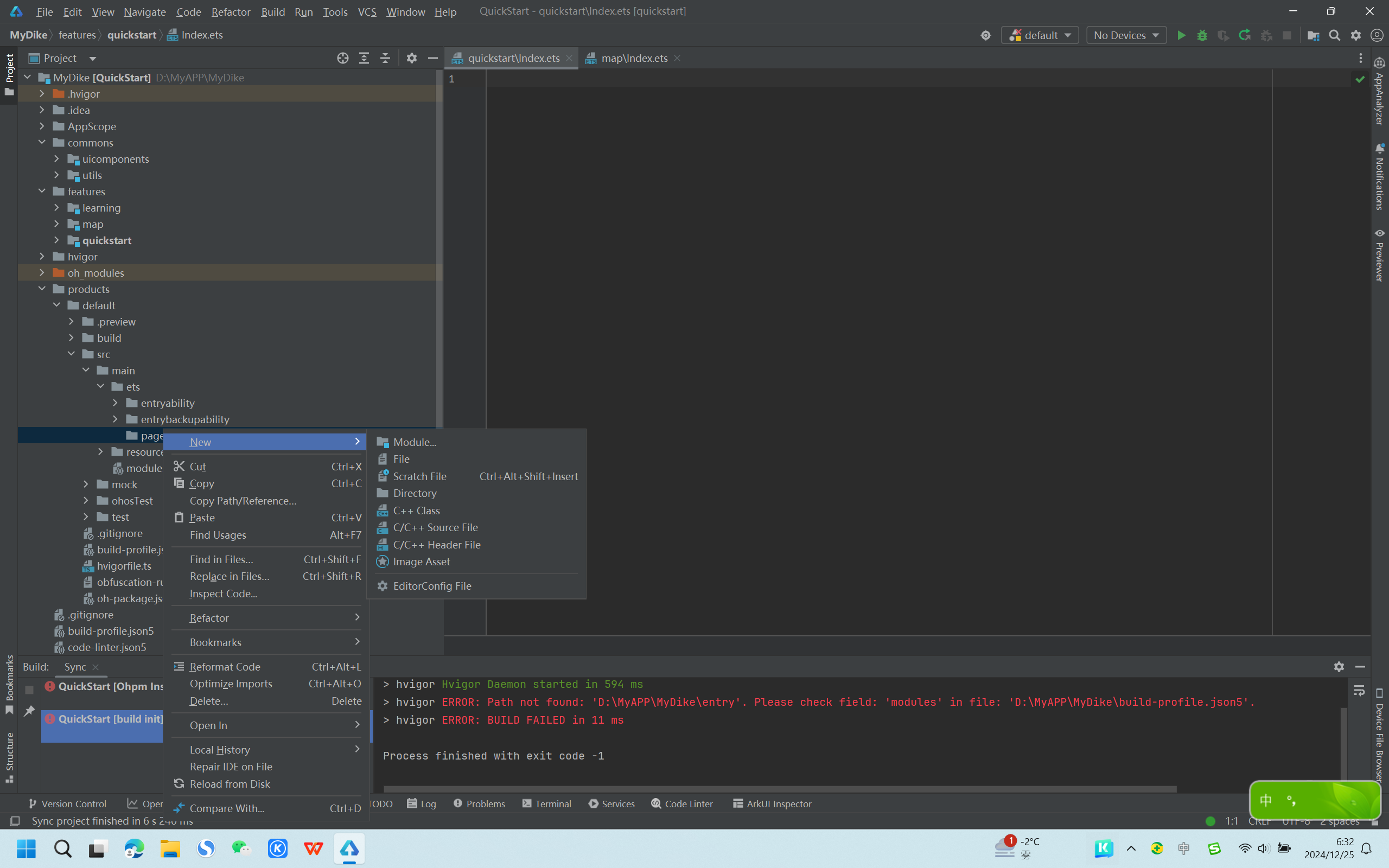Screen dimensions: 1389x868
Task: Switch to the map\Index.ets tab
Action: point(634,58)
